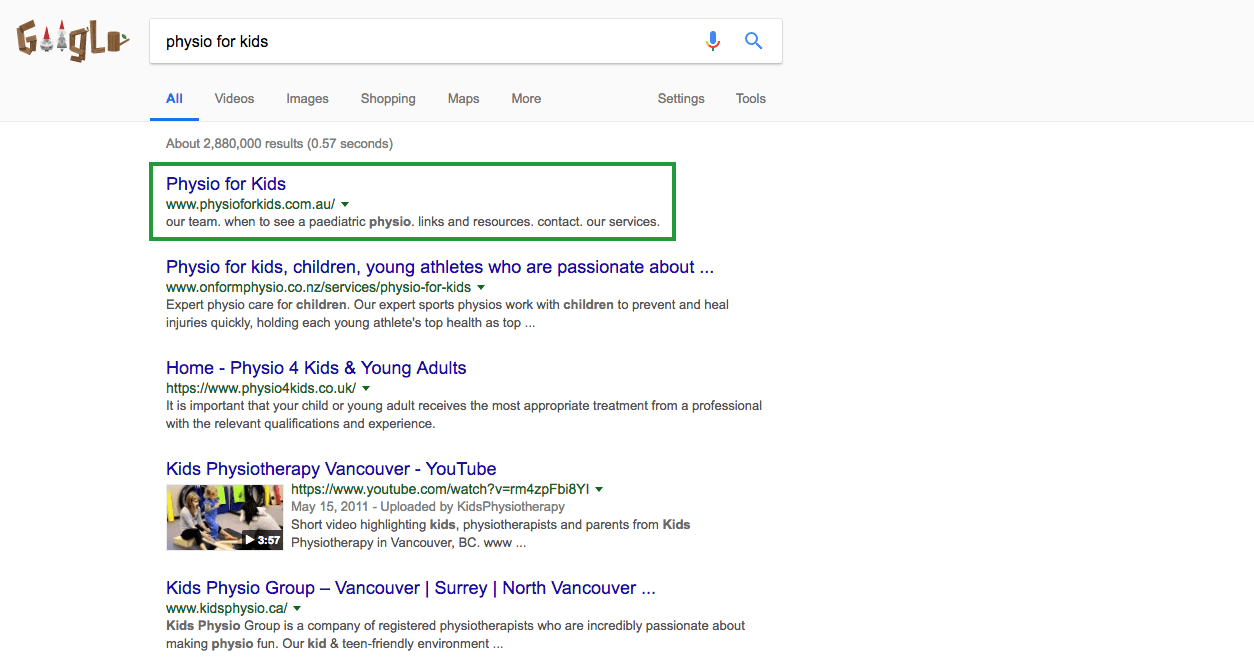Open the Settings menu
Image resolution: width=1254 pixels, height=669 pixels.
(681, 99)
